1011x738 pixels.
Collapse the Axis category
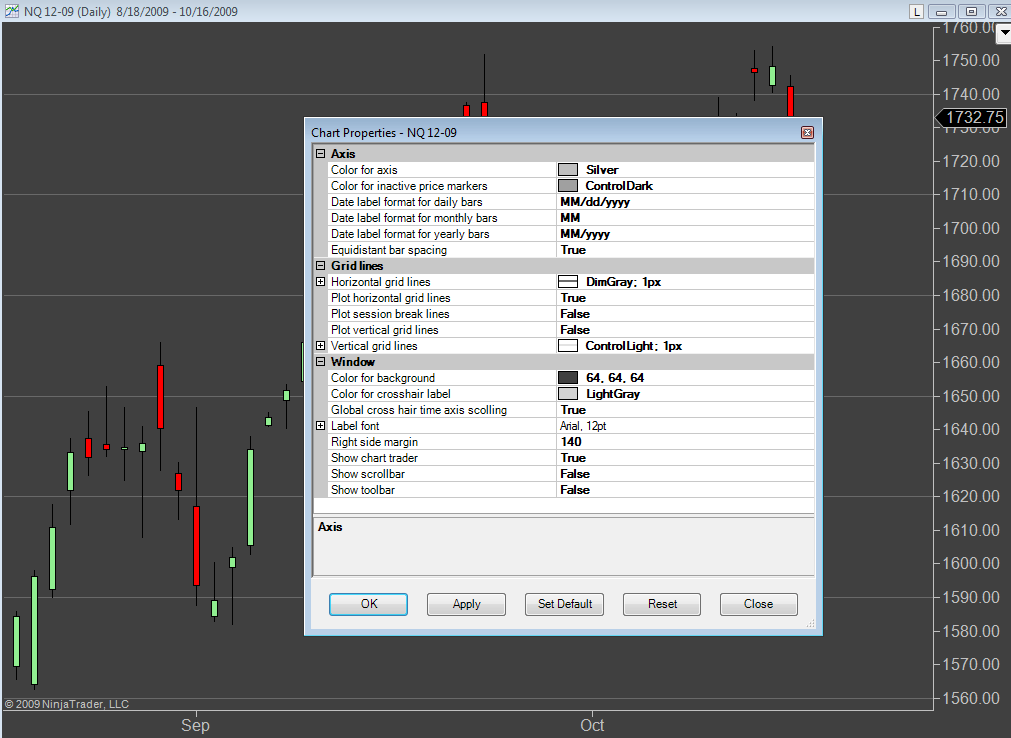320,153
